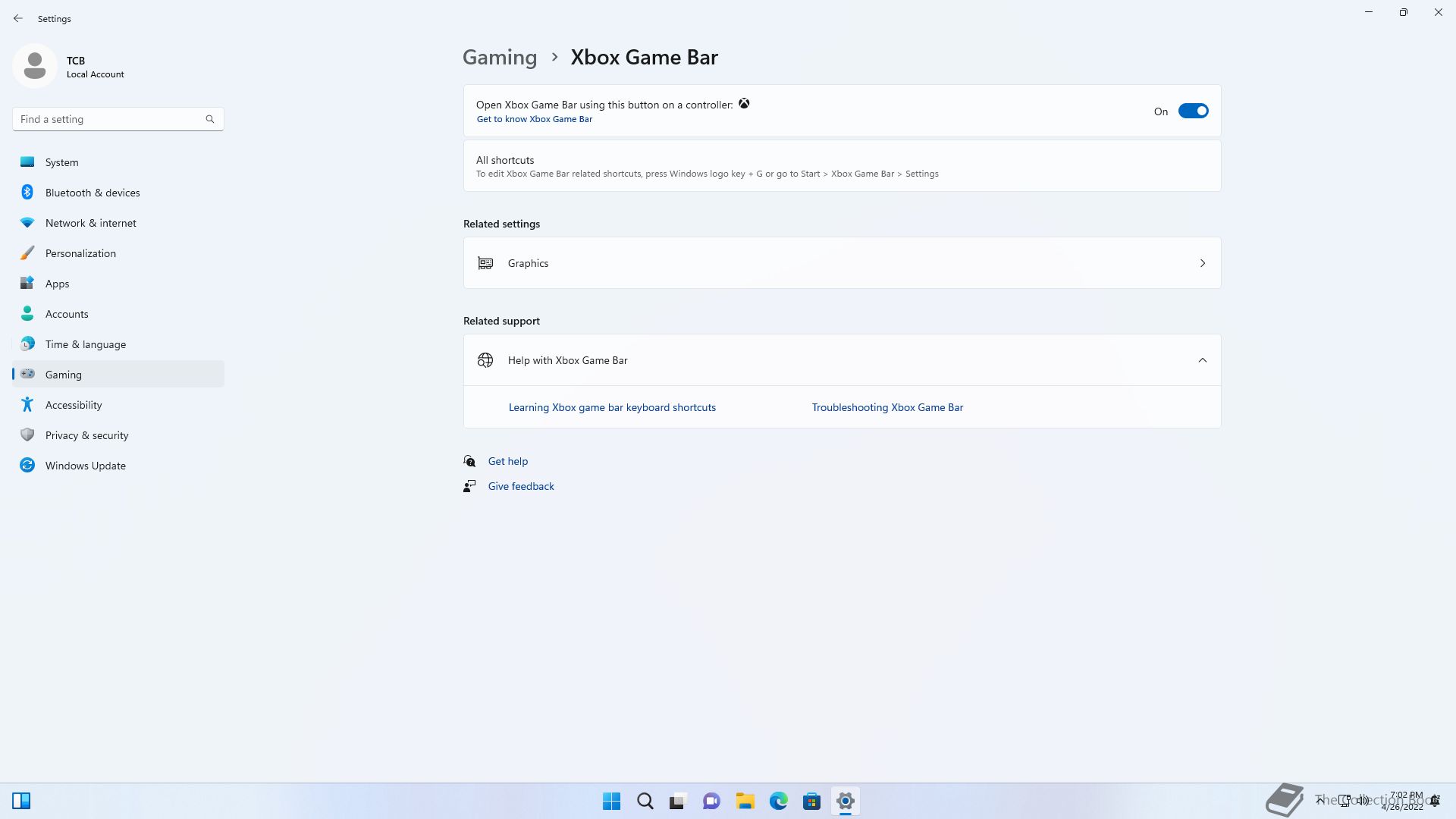The height and width of the screenshot is (819, 1456).
Task: Click the TCB user profile avatar
Action: (x=35, y=66)
